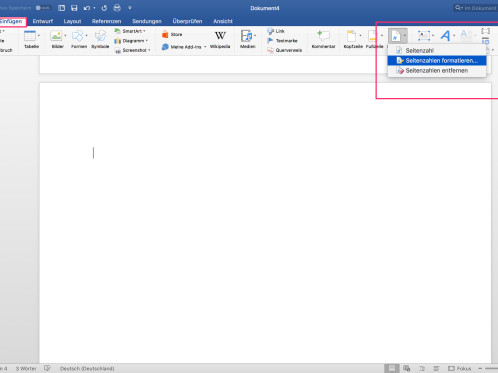Select the Einfügen ribbon tab
Image resolution: width=498 pixels, height=373 pixels.
coord(11,21)
